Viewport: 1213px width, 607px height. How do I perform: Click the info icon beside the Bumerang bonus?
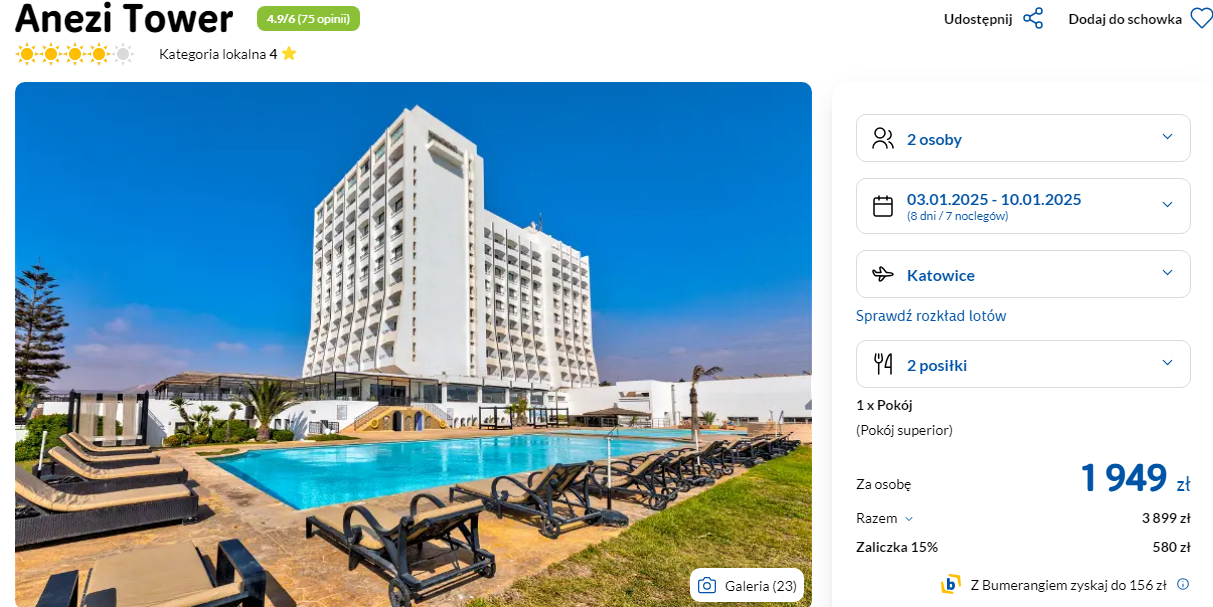(x=1183, y=585)
